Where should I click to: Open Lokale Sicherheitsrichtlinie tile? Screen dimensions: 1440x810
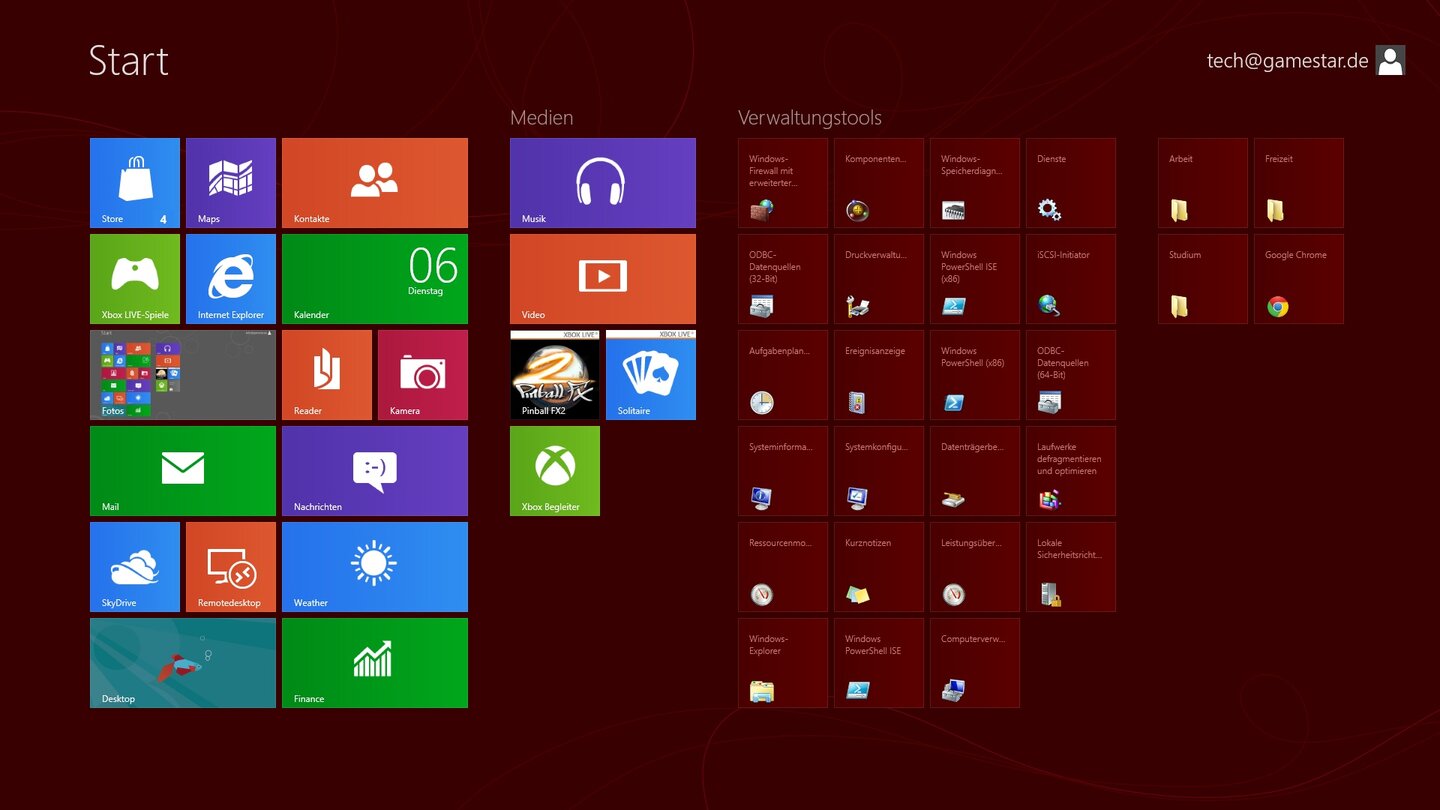(1071, 567)
